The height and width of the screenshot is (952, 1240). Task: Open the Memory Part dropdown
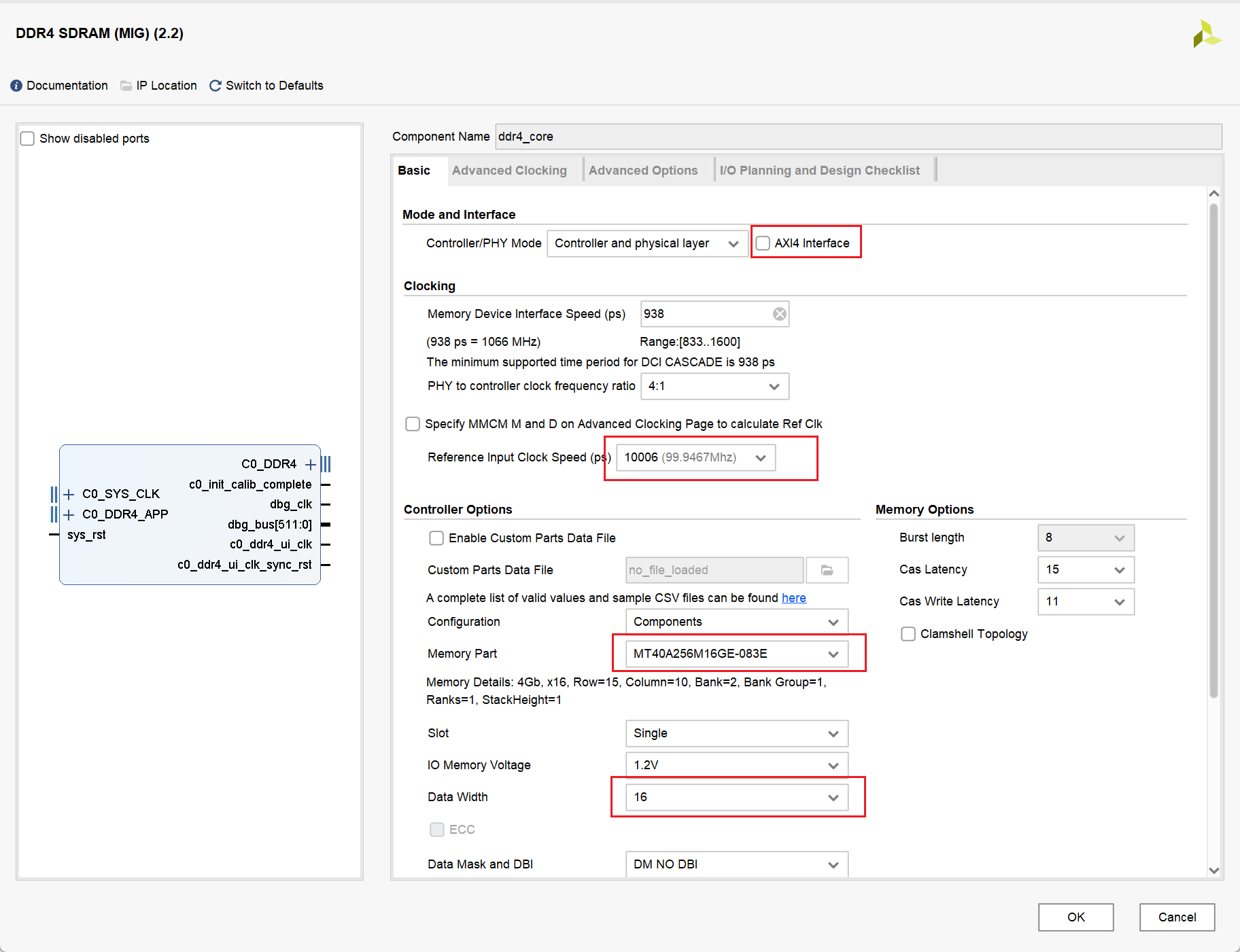(x=737, y=654)
